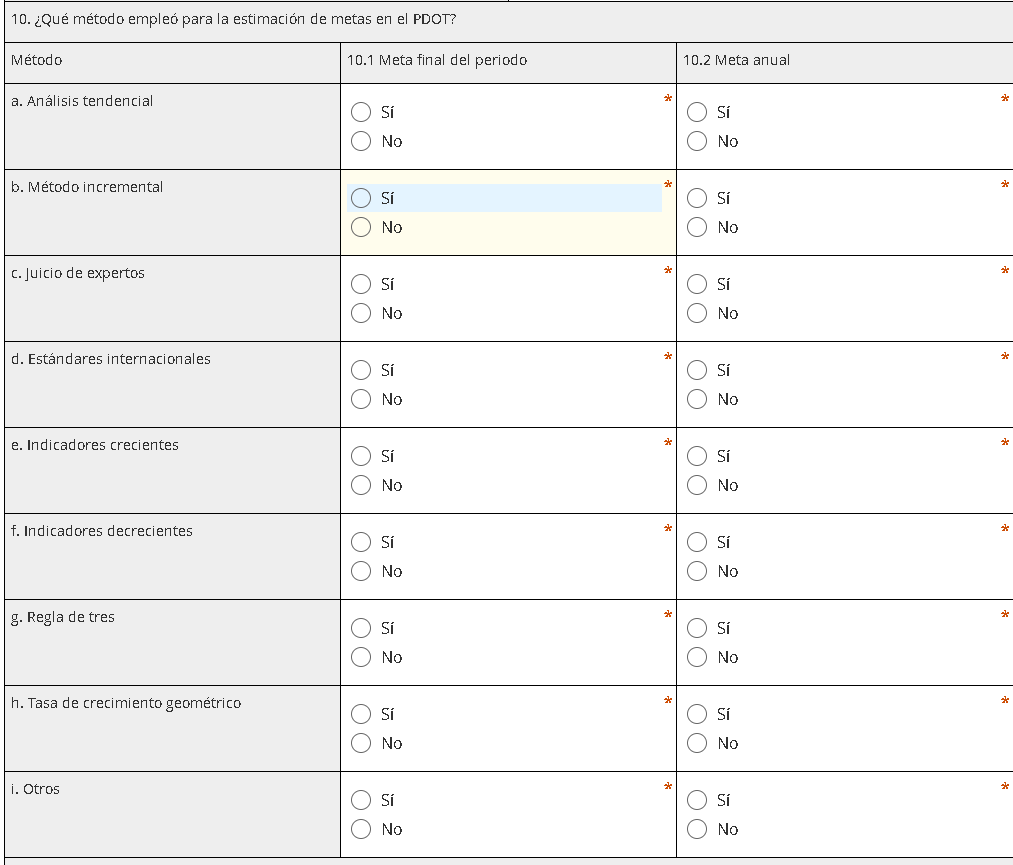Select Sí for Regla de tres meta final

pos(361,628)
